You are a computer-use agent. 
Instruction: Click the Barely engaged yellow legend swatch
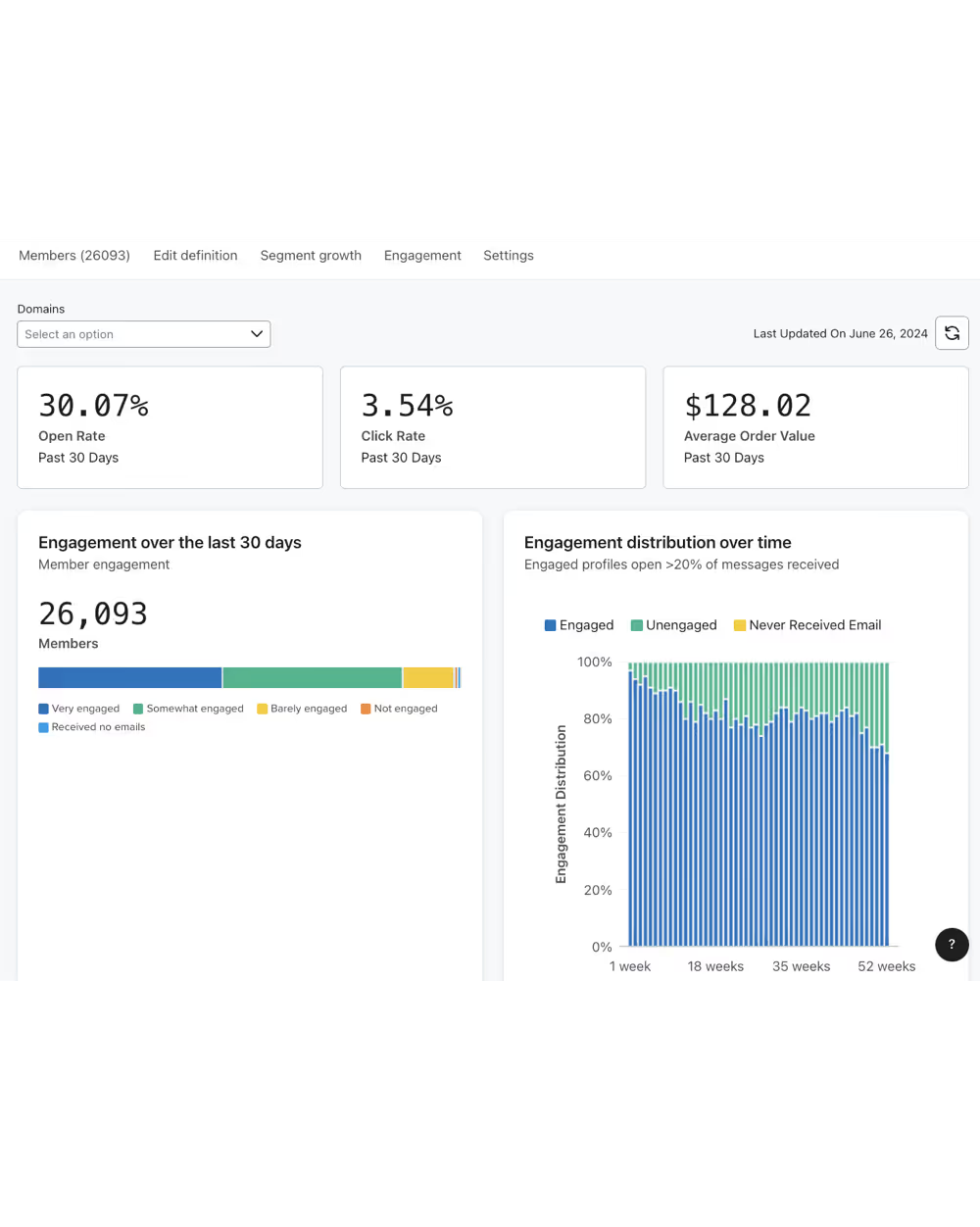tap(263, 709)
